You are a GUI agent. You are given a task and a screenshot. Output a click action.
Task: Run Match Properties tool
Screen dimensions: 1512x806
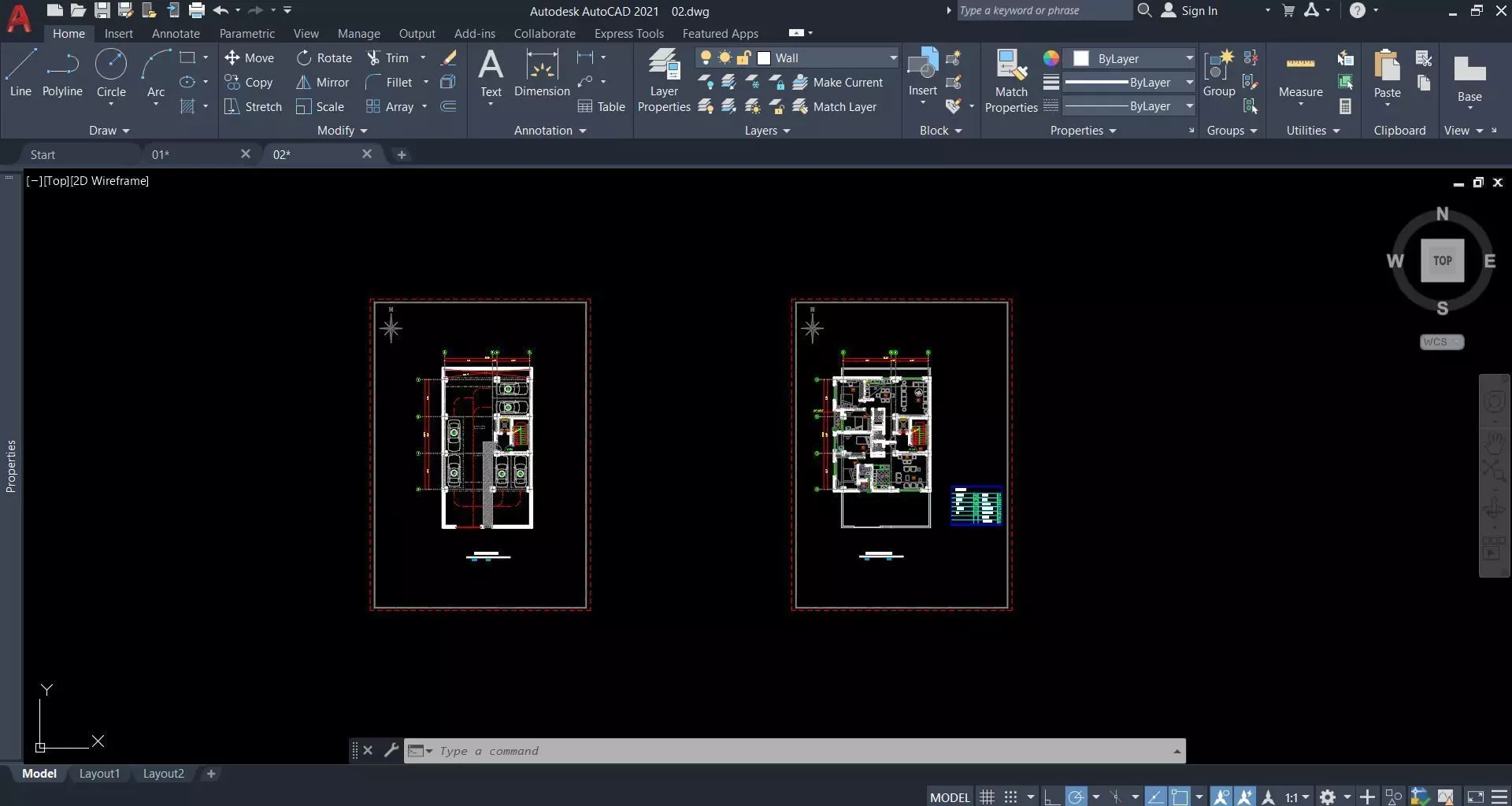pos(1011,80)
